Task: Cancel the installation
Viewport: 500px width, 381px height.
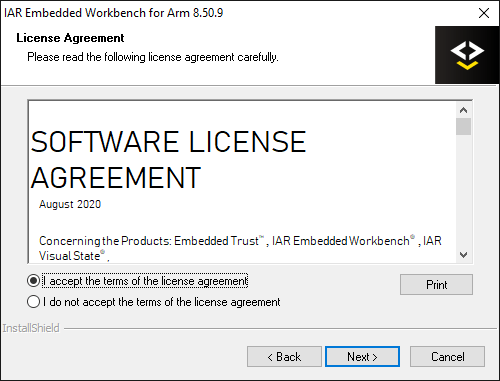Action: tap(447, 357)
